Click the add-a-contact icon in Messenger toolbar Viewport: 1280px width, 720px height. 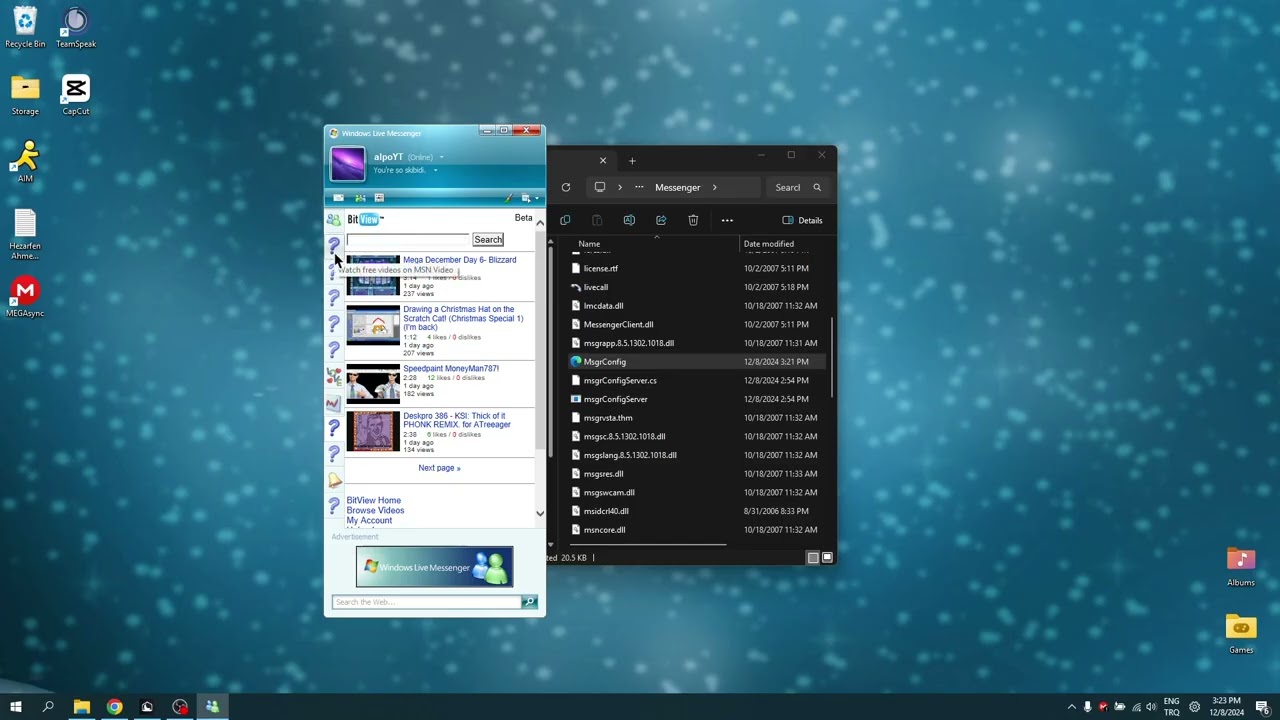[x=360, y=198]
